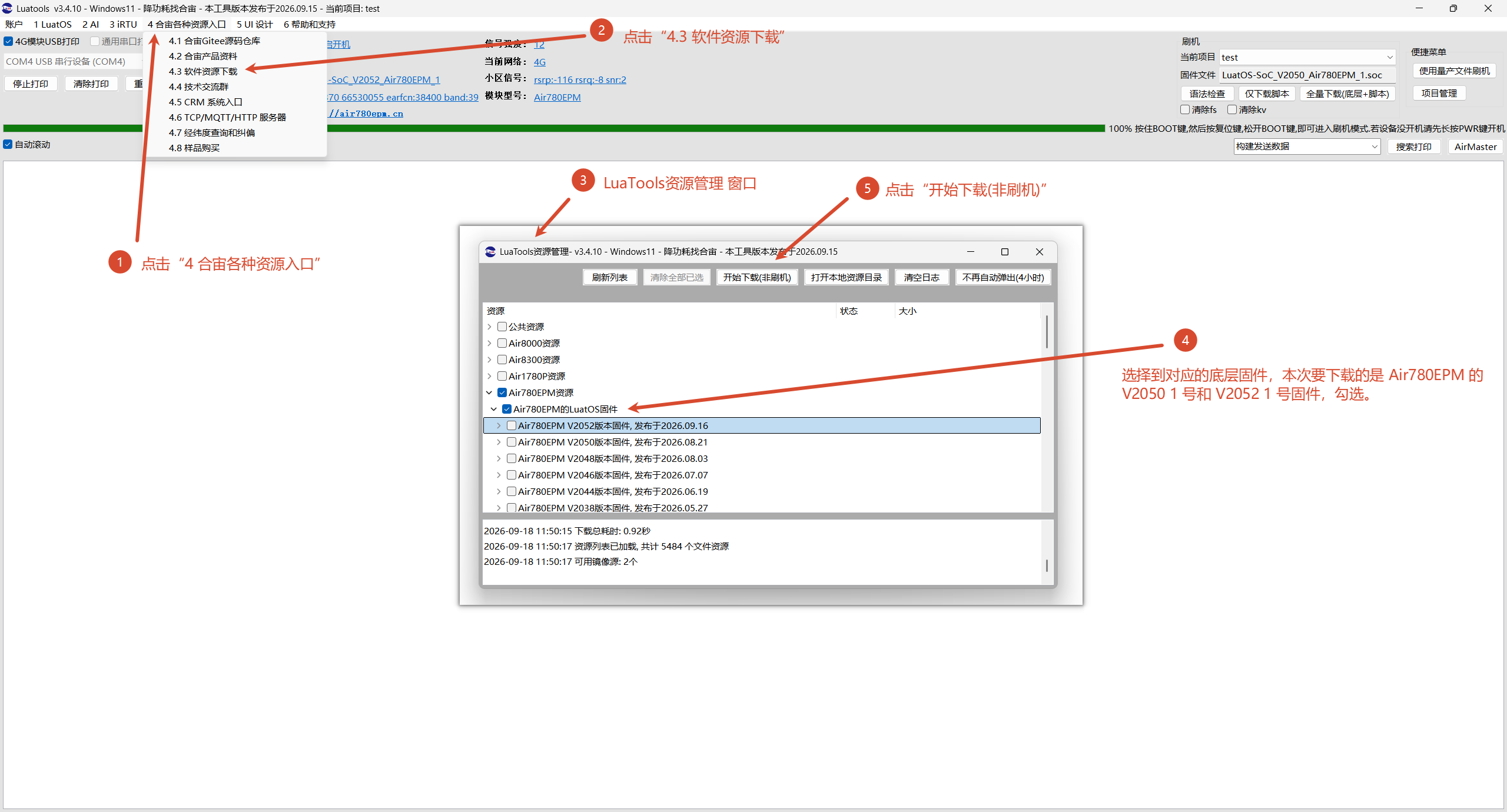Image resolution: width=1507 pixels, height=812 pixels.
Task: Enable the 自动滚动 checkbox
Action: pos(8,144)
